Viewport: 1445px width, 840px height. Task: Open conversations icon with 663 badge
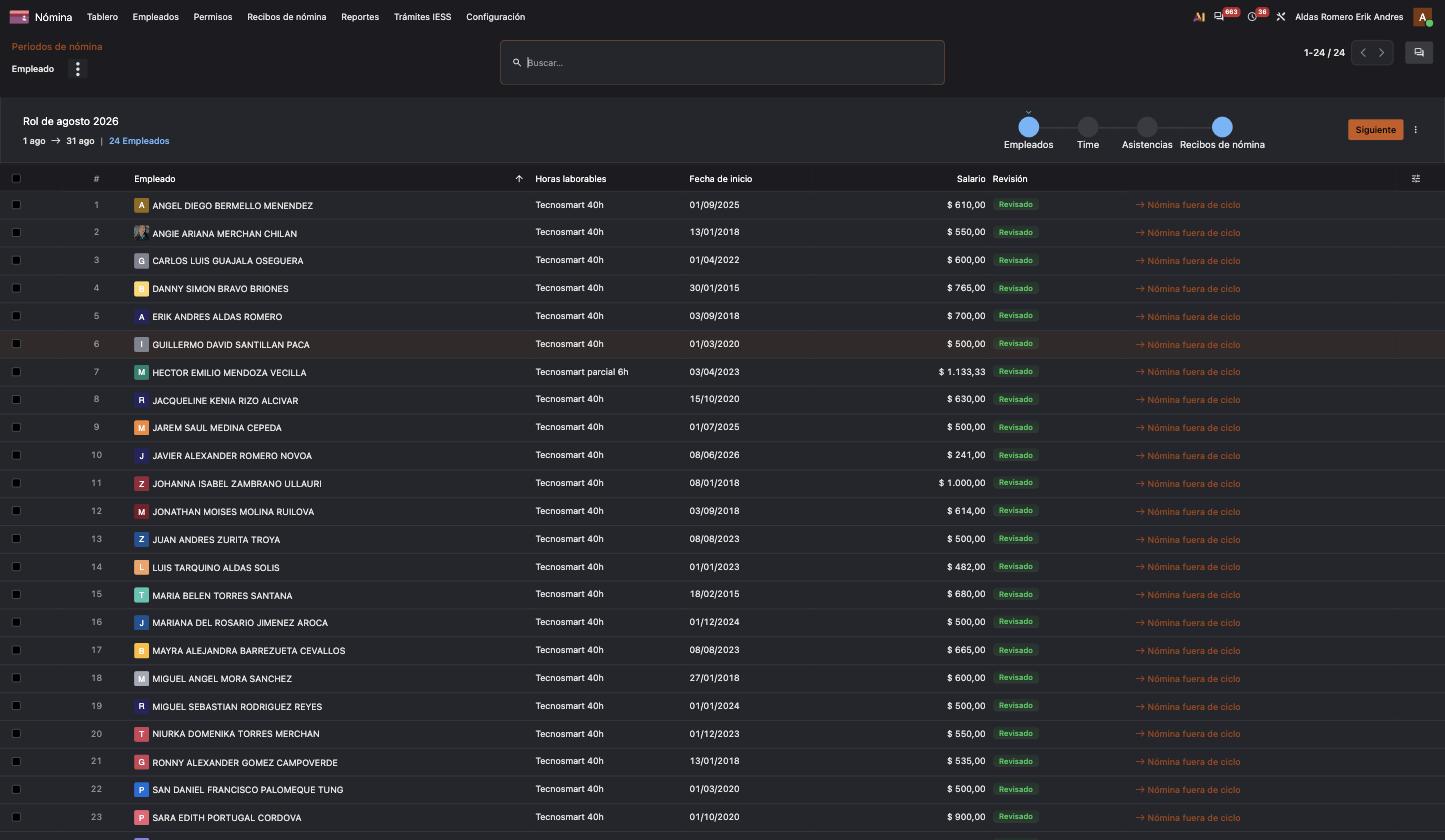[1219, 17]
